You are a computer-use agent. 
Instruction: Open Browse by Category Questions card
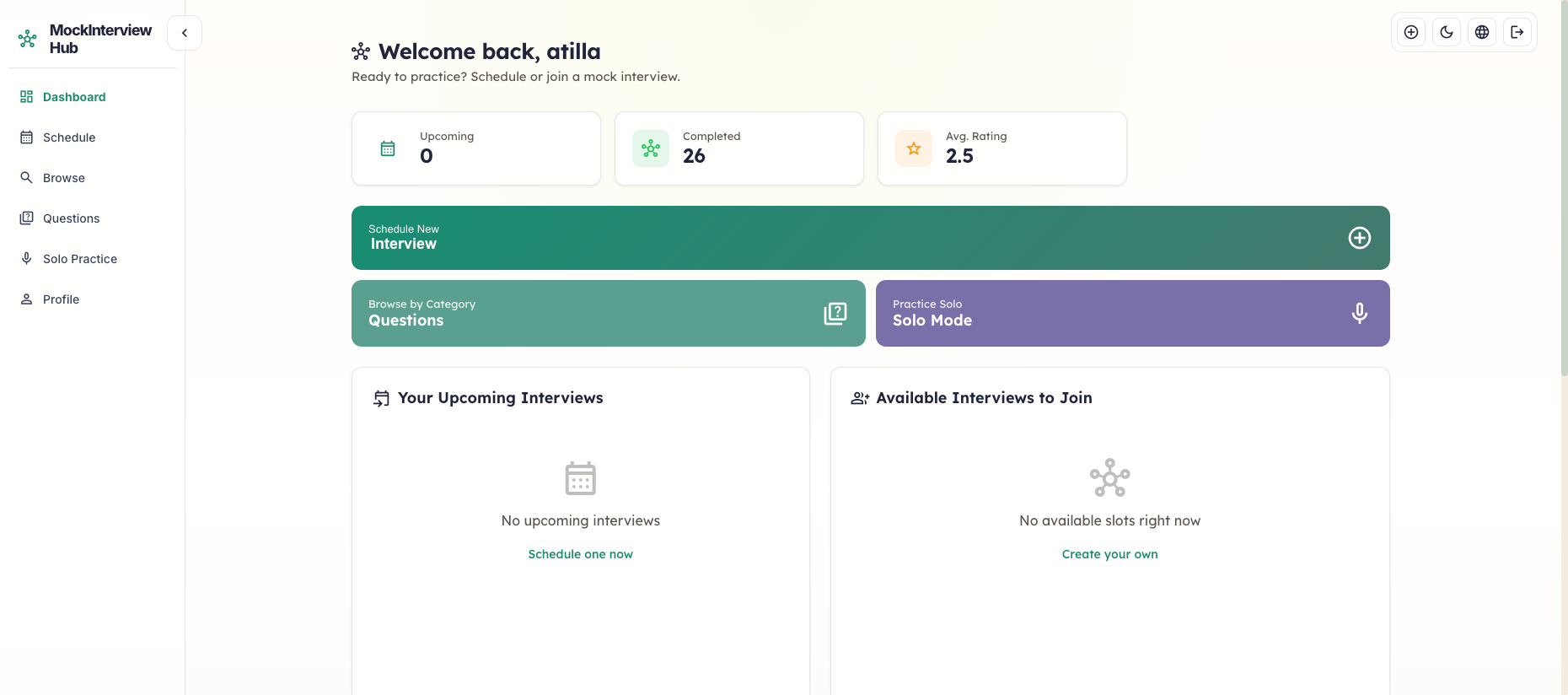pos(609,313)
